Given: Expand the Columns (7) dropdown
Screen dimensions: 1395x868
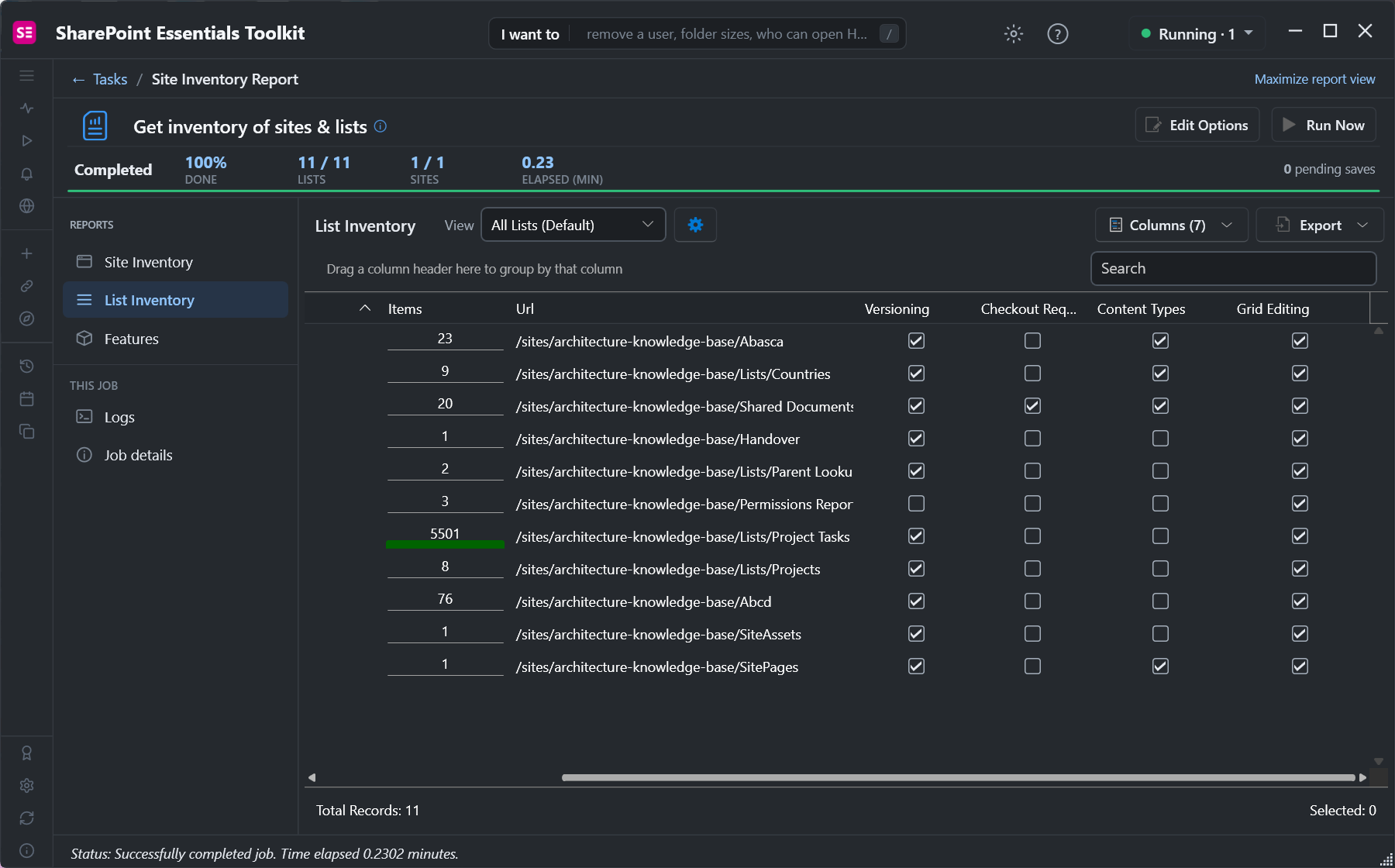Looking at the screenshot, I should (x=1171, y=225).
